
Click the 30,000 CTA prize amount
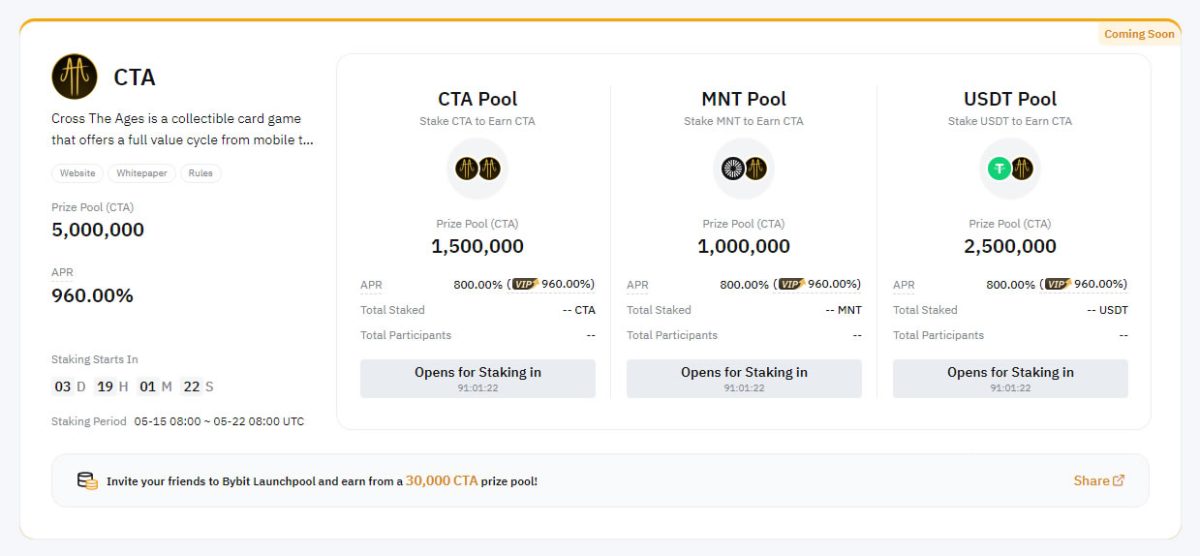442,481
